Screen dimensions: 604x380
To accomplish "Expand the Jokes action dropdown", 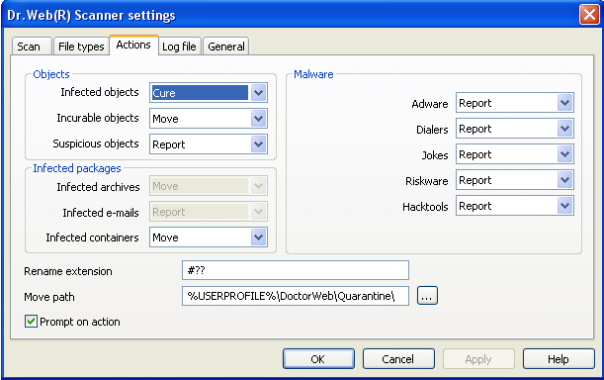I will (x=515, y=155).
